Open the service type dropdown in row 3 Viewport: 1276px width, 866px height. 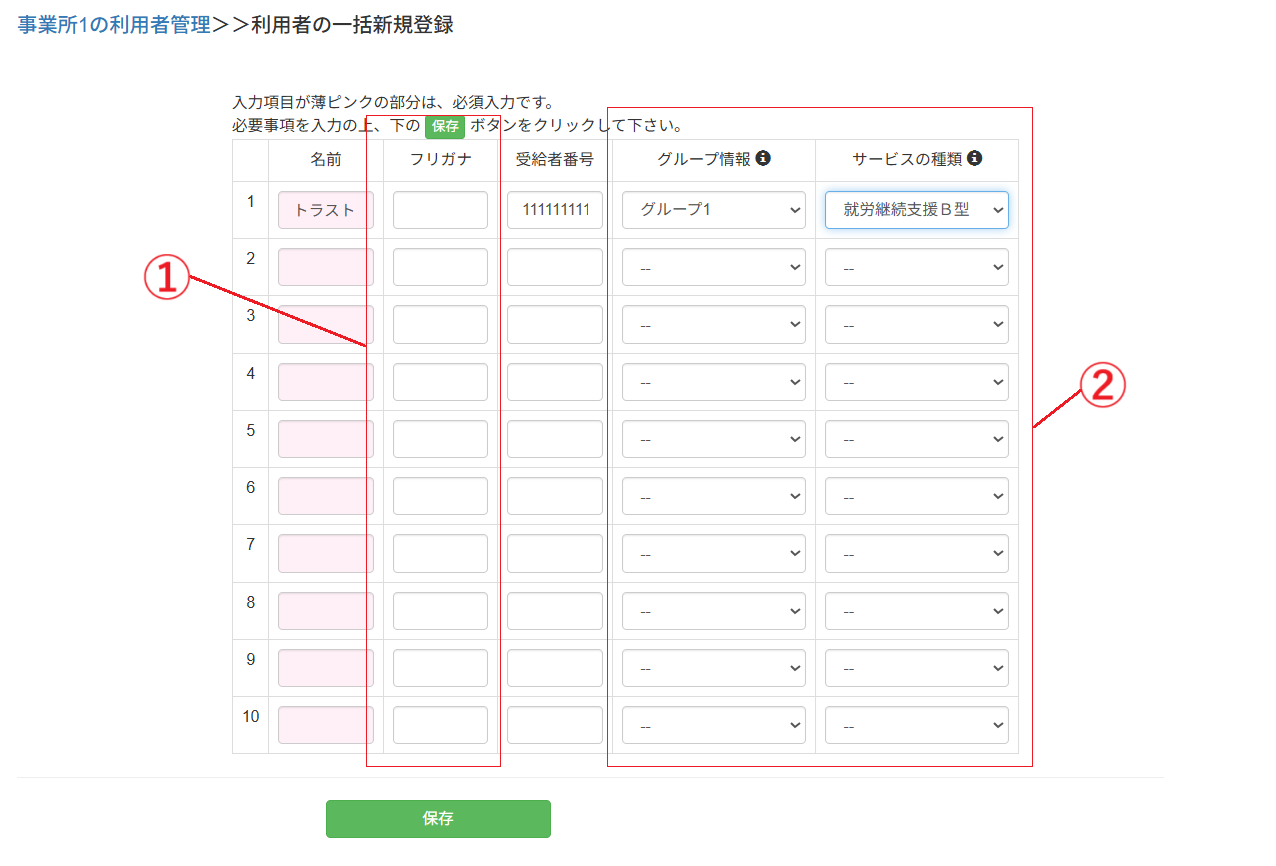916,324
